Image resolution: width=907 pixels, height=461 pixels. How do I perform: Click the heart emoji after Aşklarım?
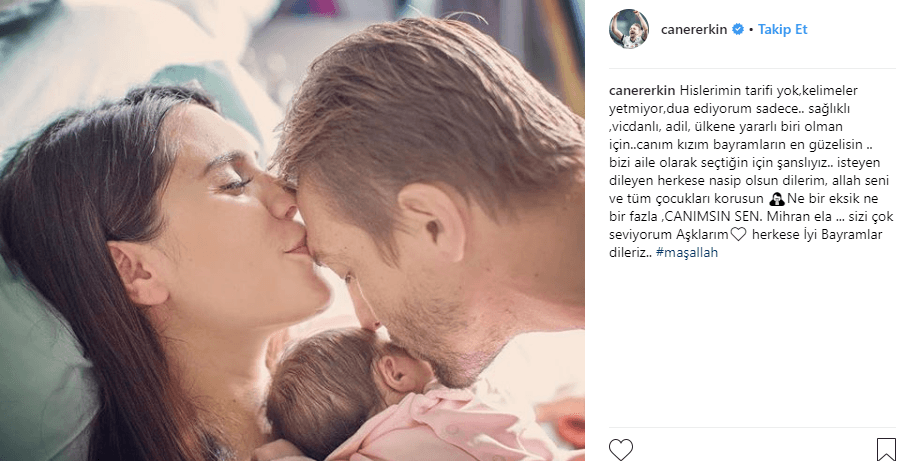pos(738,235)
